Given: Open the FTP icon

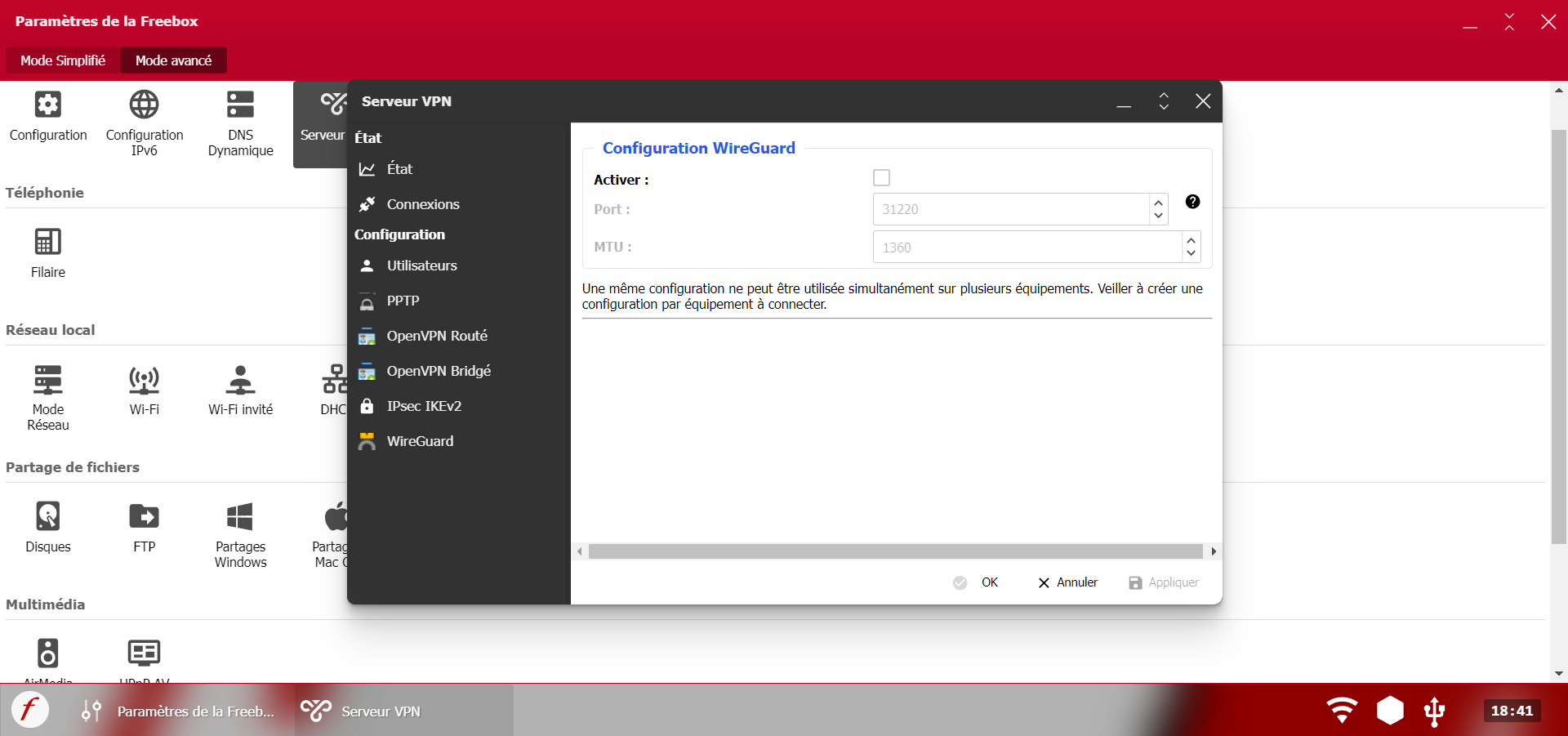Looking at the screenshot, I should 145,516.
